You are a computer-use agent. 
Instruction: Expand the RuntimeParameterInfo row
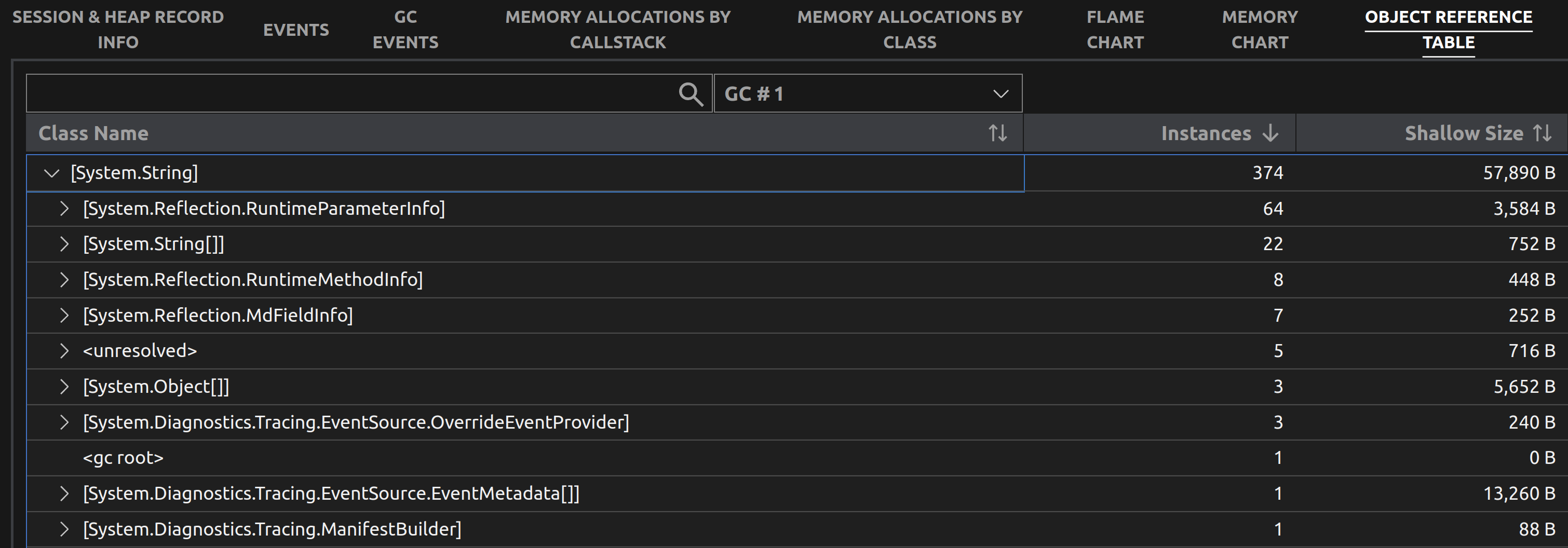coord(64,209)
